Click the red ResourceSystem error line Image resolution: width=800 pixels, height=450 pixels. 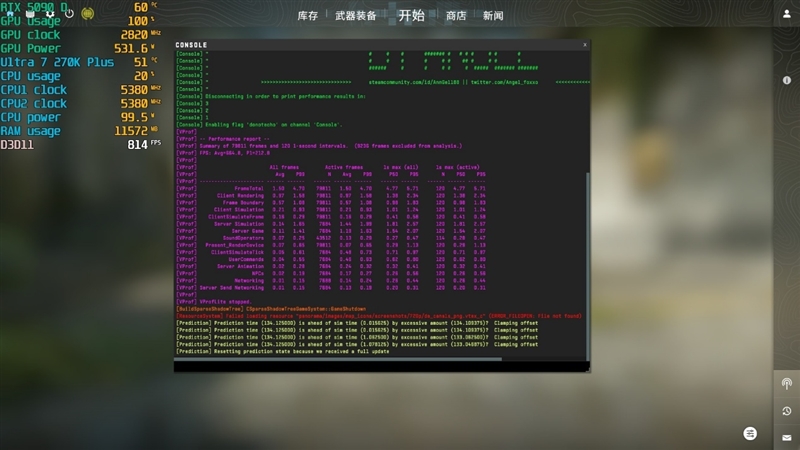(x=379, y=316)
